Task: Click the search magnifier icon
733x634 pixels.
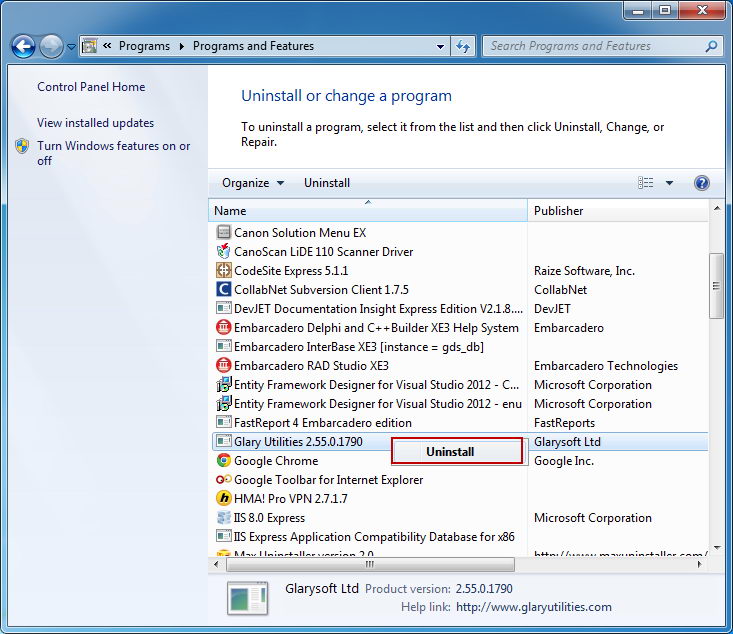Action: pos(711,46)
